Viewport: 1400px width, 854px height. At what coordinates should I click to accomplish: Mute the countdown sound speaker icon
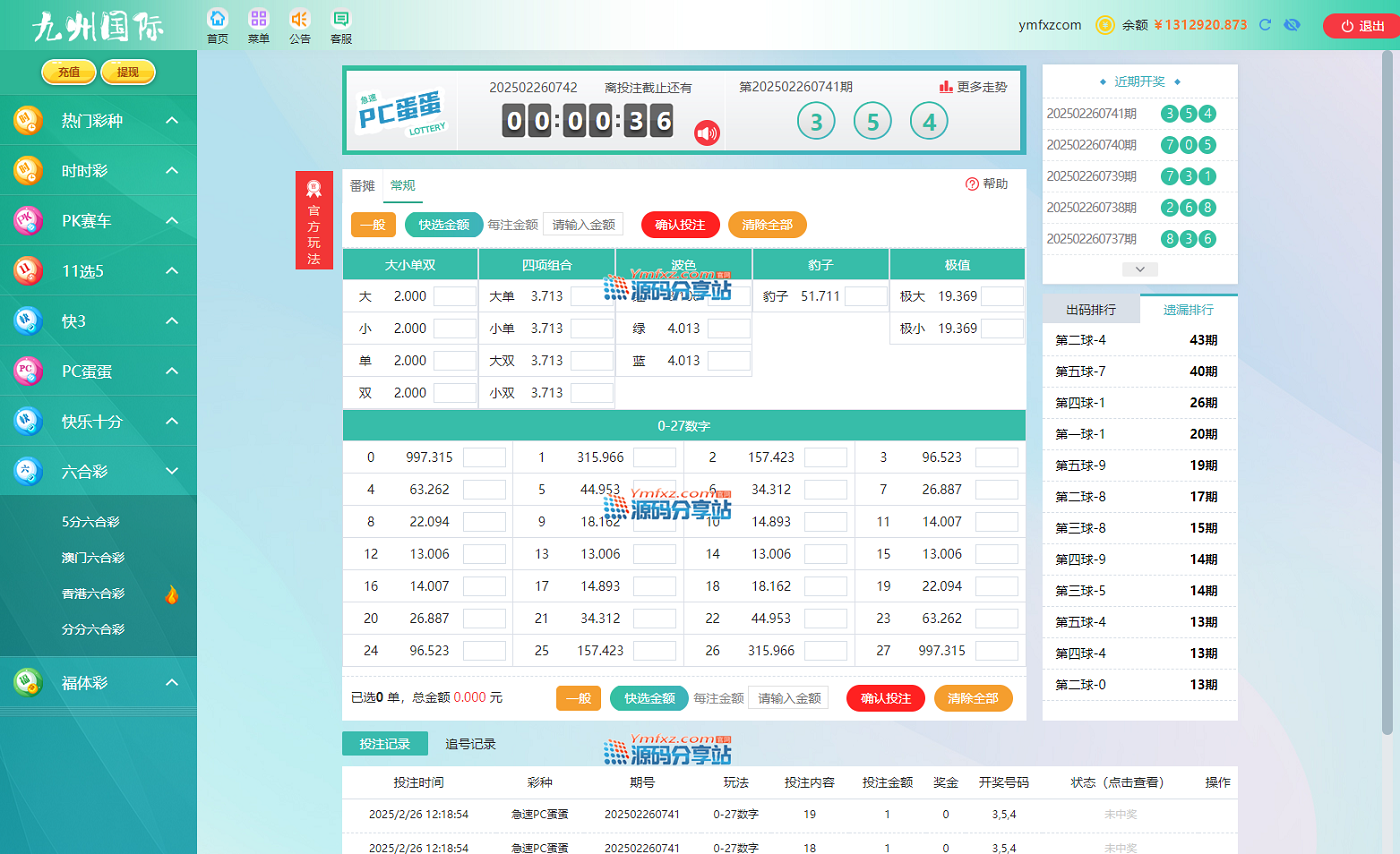click(x=707, y=132)
